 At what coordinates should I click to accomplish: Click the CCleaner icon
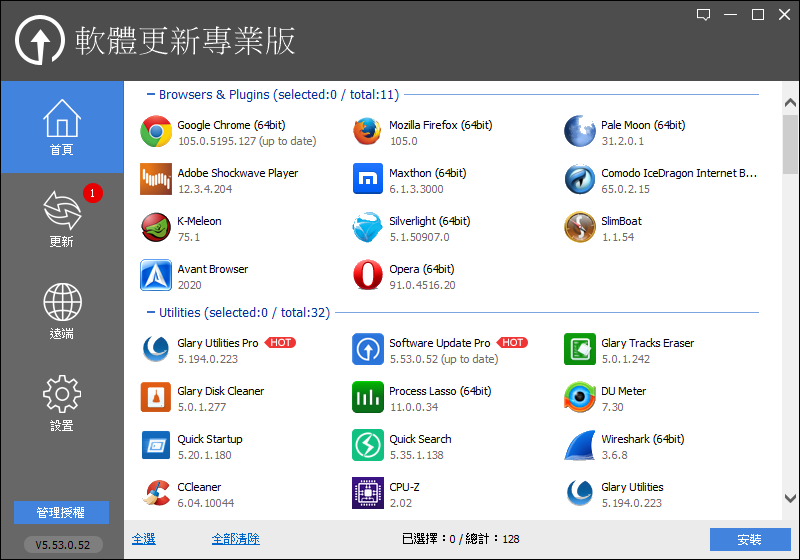(x=156, y=493)
